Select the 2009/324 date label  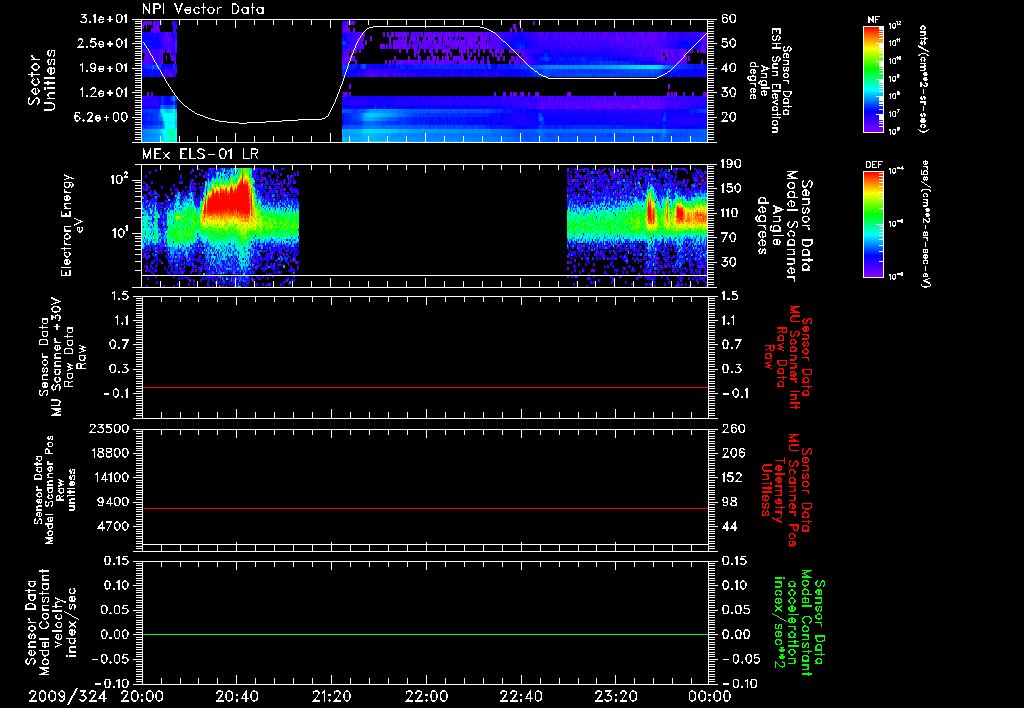(67, 697)
